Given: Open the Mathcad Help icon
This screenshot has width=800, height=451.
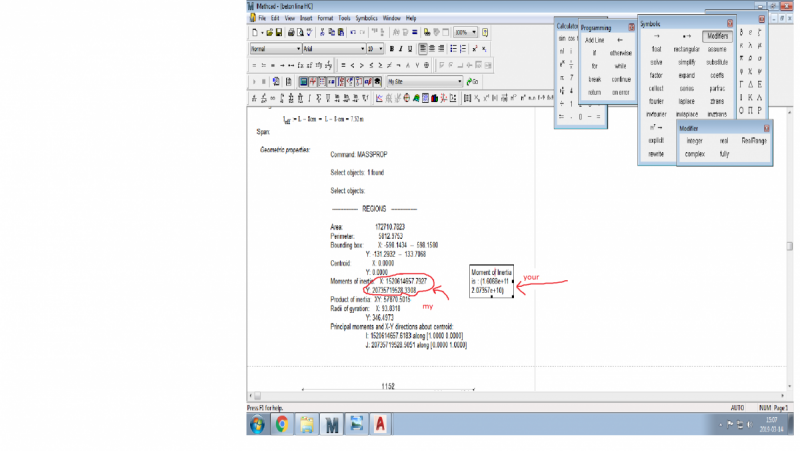Looking at the screenshot, I should 485,32.
